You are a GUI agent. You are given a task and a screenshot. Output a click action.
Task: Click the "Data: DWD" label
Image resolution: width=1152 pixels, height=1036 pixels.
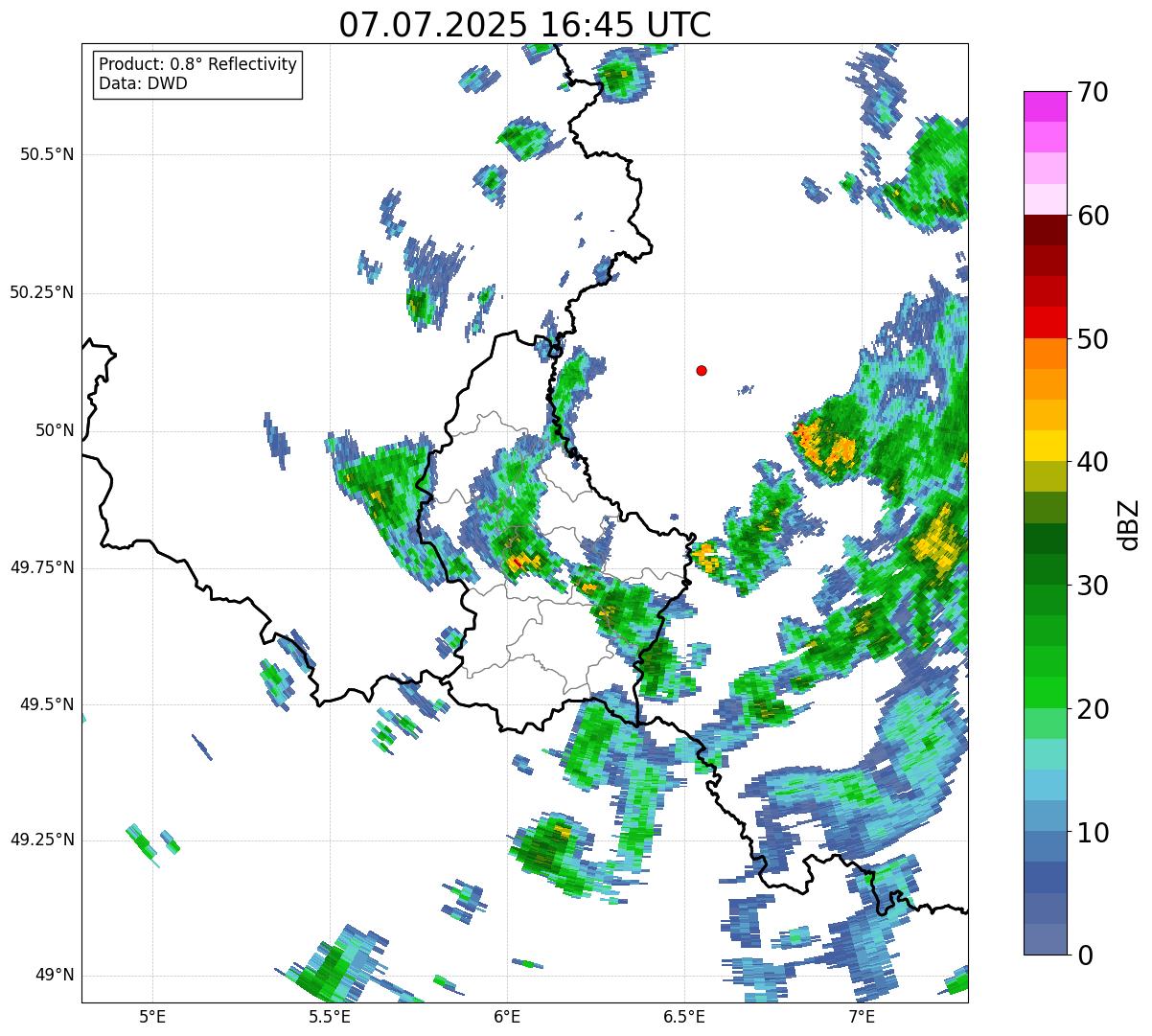(143, 83)
